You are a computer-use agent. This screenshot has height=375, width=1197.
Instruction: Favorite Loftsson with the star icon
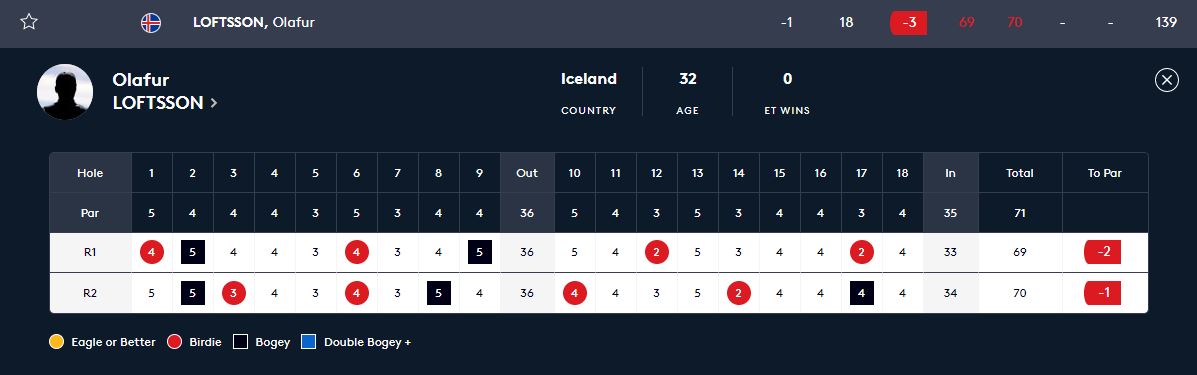pos(29,21)
